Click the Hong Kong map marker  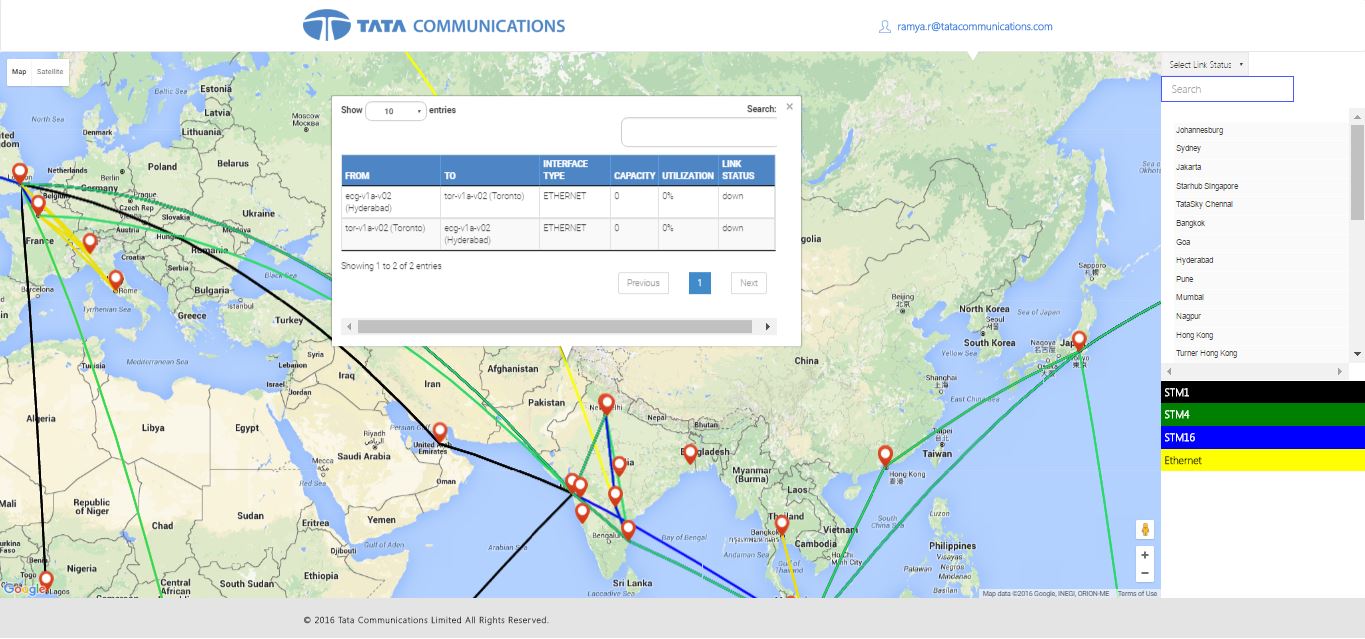pyautogui.click(x=885, y=455)
